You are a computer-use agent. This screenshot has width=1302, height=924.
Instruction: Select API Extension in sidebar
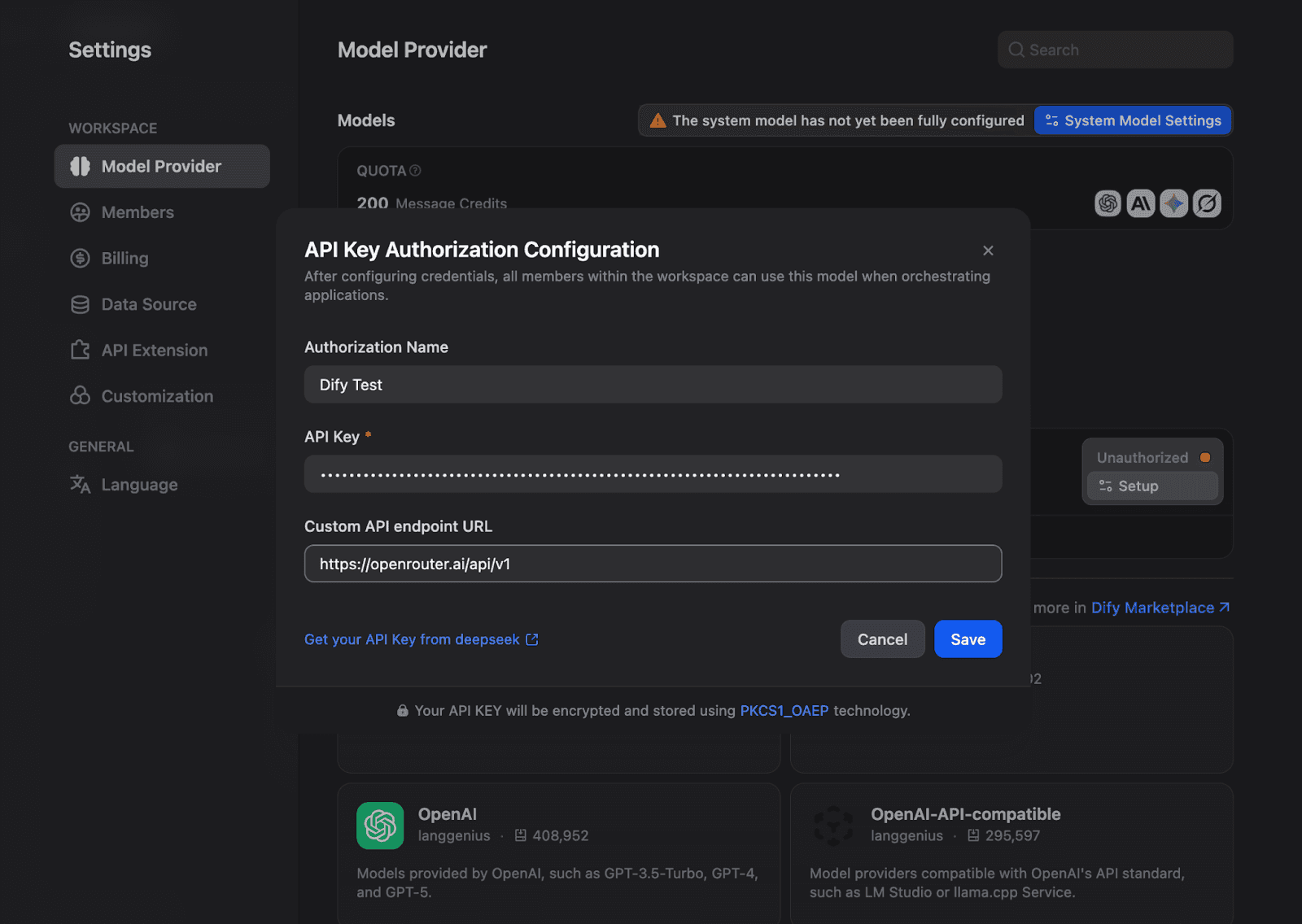click(155, 351)
